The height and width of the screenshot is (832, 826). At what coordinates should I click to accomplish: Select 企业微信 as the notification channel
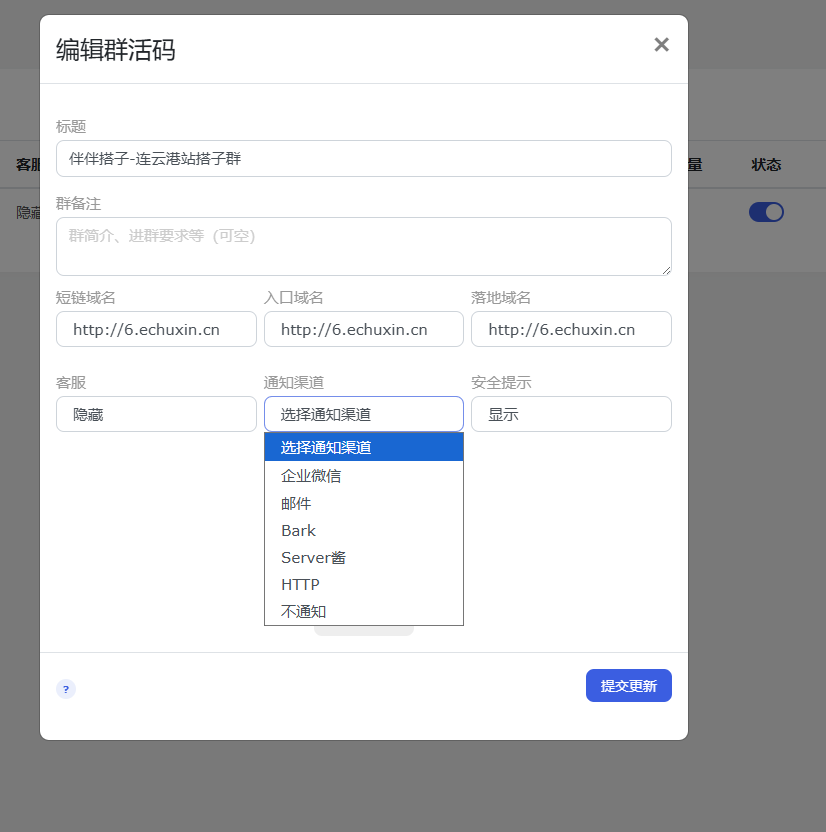coord(309,477)
